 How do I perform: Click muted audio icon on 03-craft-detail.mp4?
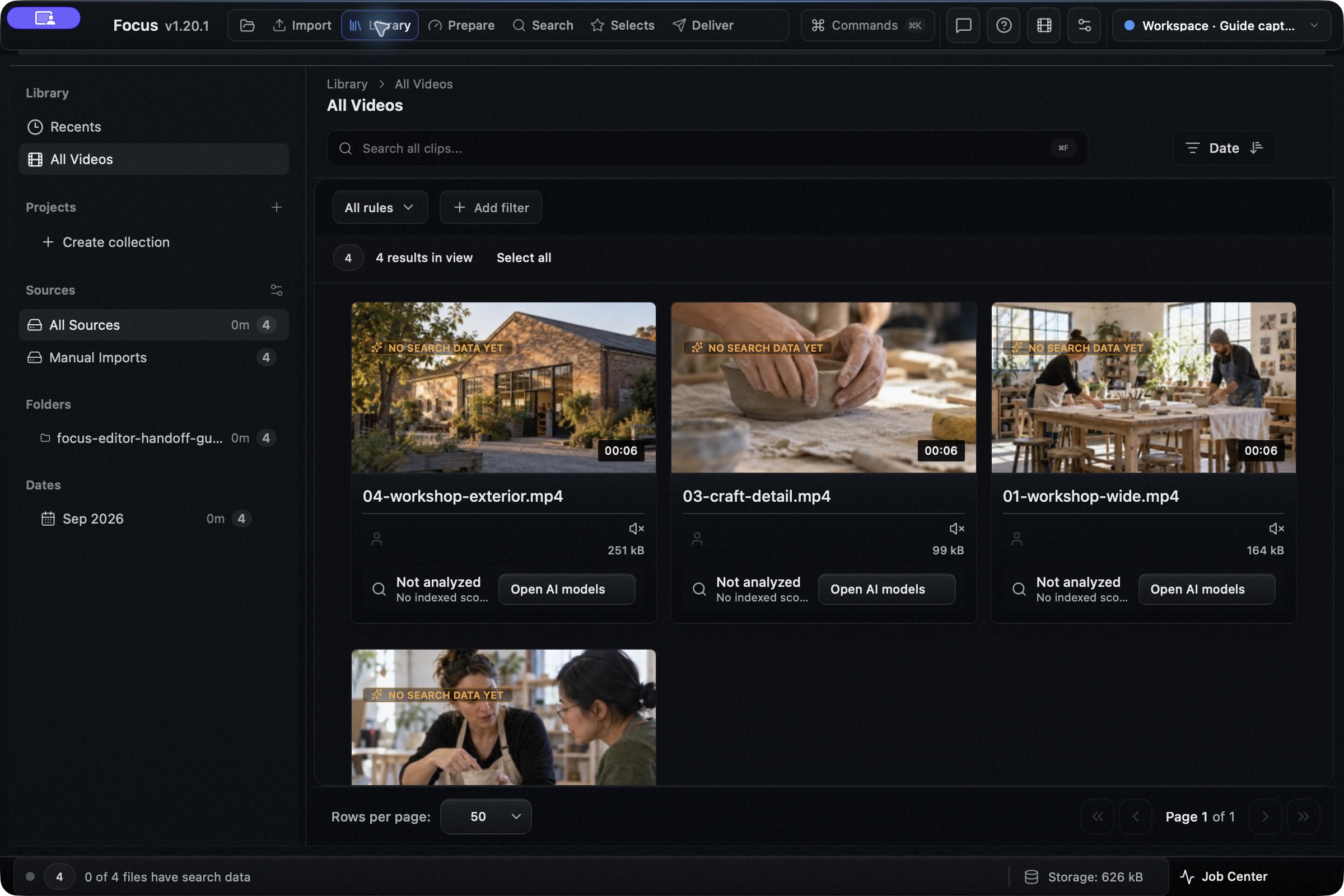tap(956, 528)
